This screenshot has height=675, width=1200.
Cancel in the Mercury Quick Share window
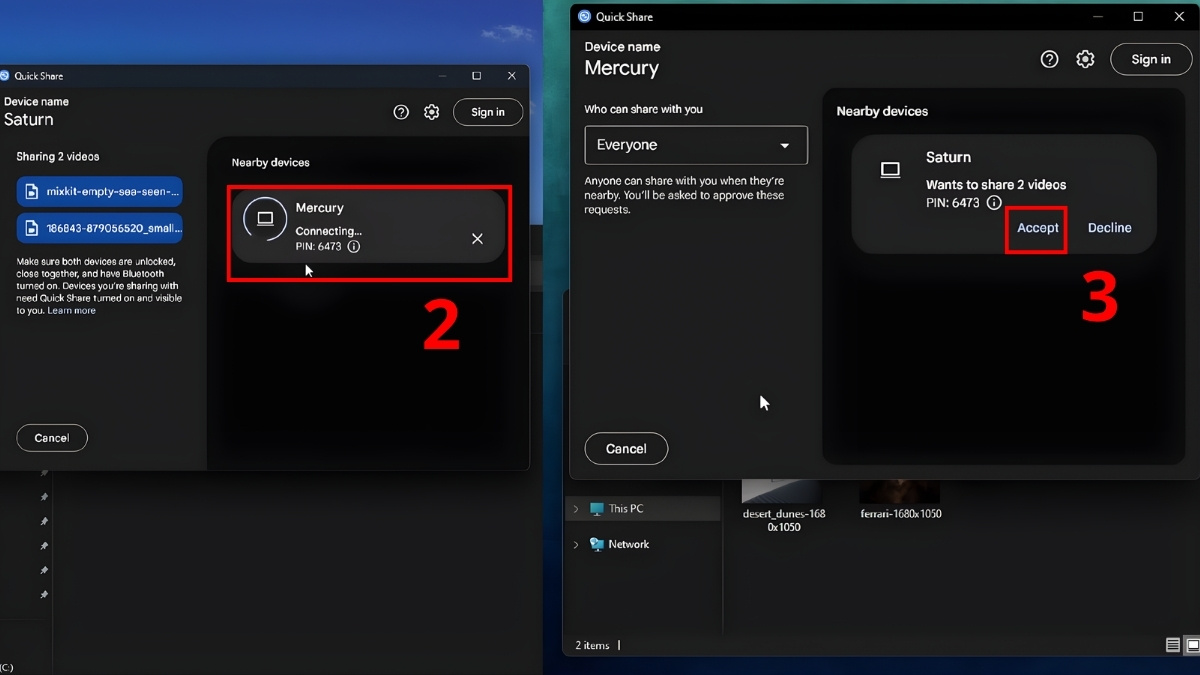click(x=626, y=448)
